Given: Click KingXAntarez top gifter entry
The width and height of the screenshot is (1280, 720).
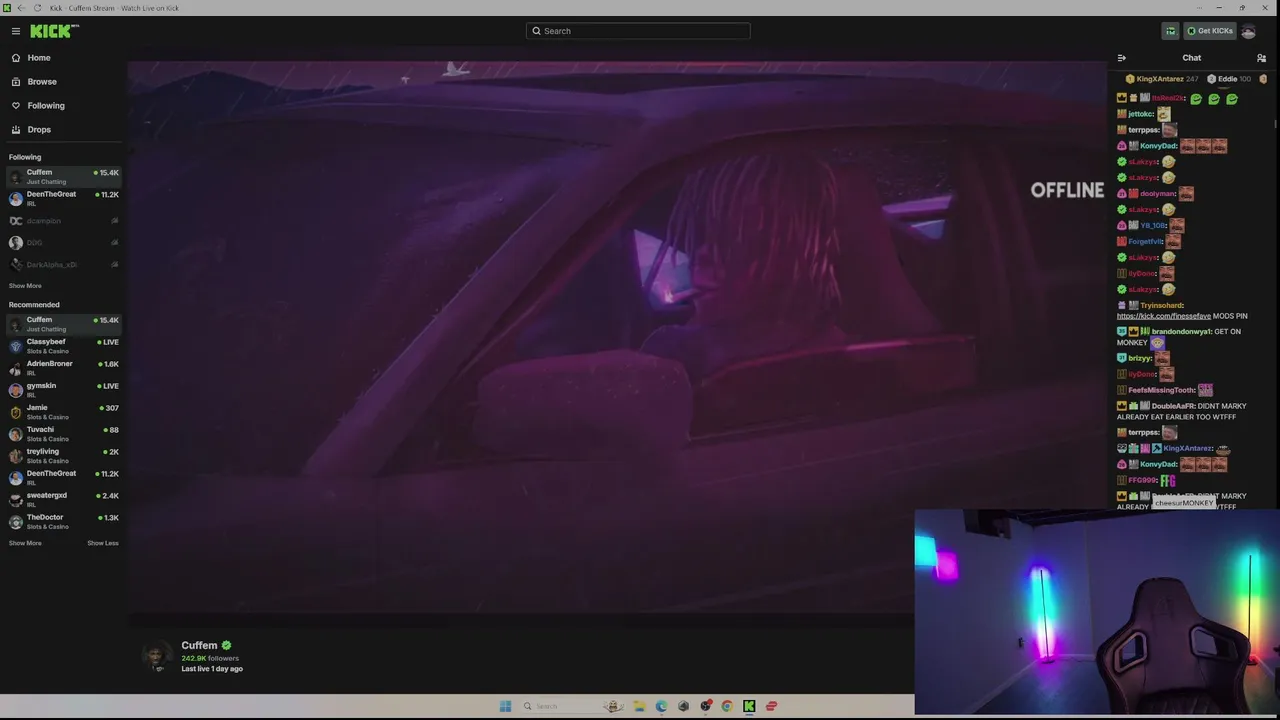Looking at the screenshot, I should (1161, 79).
